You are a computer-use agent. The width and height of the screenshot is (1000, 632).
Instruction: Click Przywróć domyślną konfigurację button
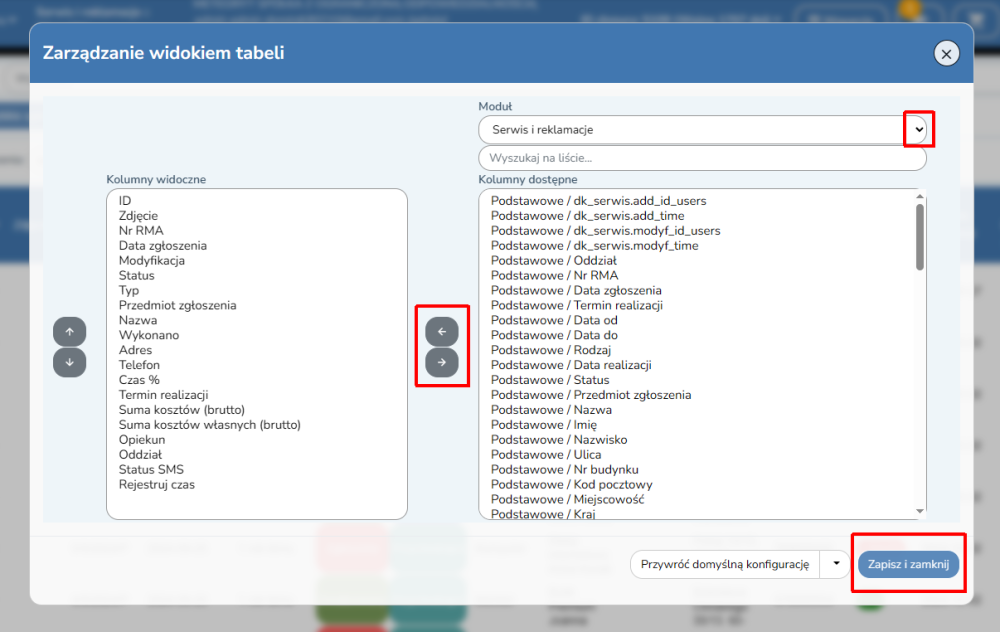pos(724,564)
